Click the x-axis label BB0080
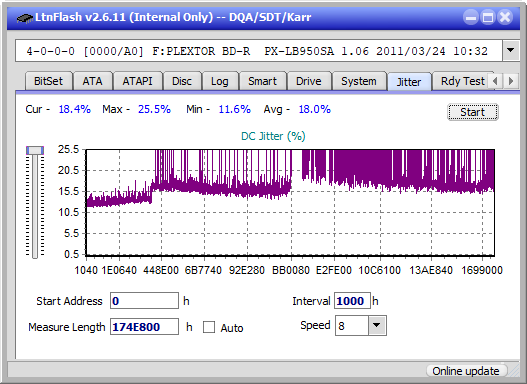The height and width of the screenshot is (384, 527). point(291,270)
